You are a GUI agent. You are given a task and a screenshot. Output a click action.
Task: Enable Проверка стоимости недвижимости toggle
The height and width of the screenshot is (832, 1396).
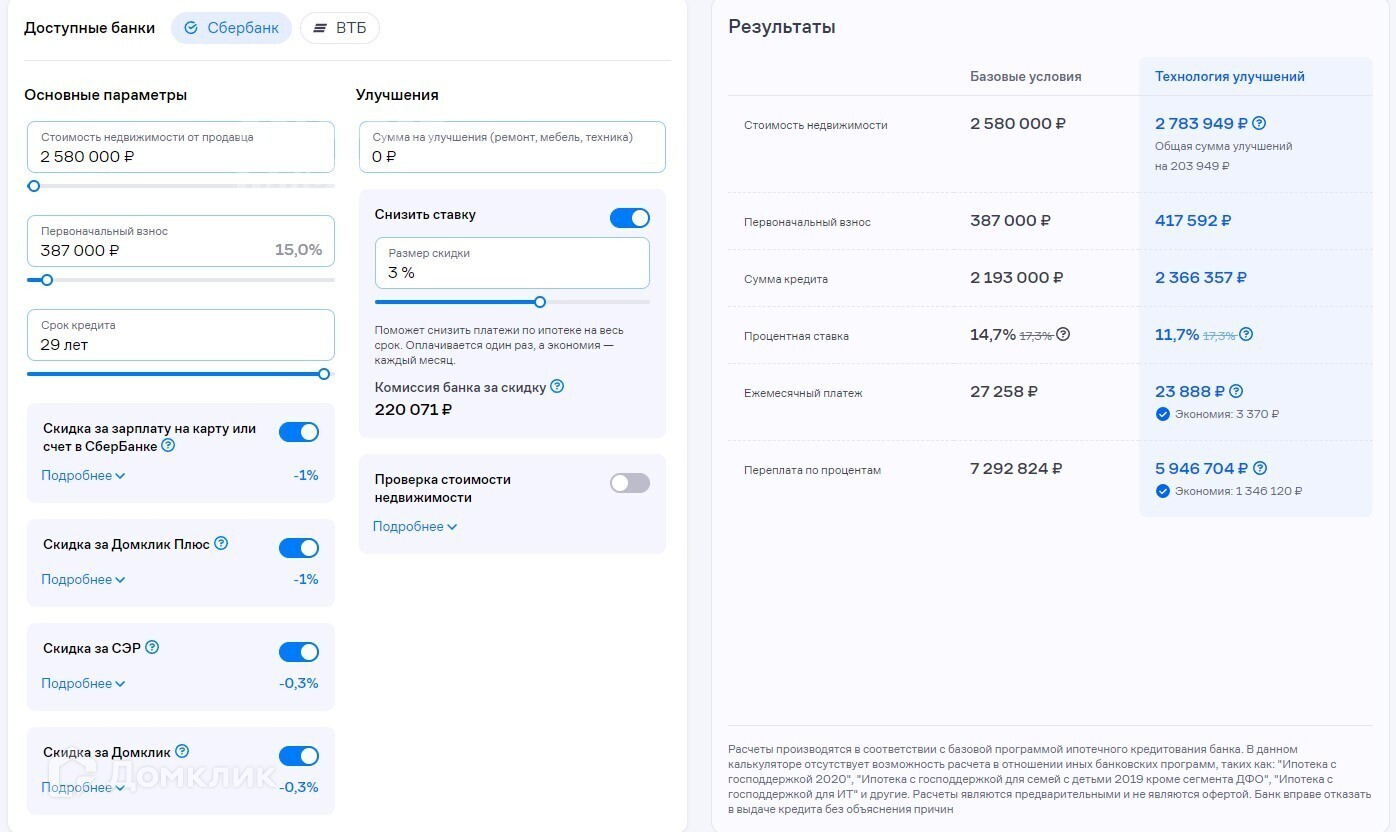point(630,483)
